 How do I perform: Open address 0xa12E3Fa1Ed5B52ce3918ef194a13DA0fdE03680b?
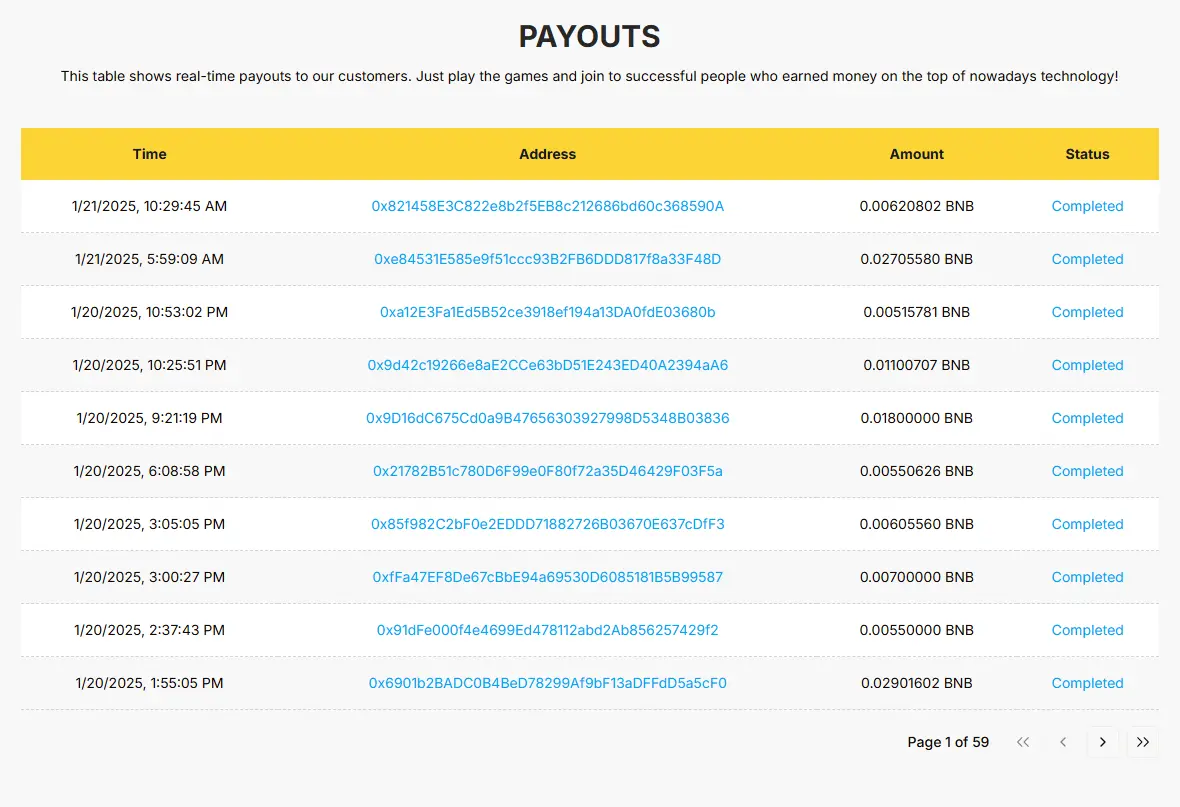click(x=547, y=312)
